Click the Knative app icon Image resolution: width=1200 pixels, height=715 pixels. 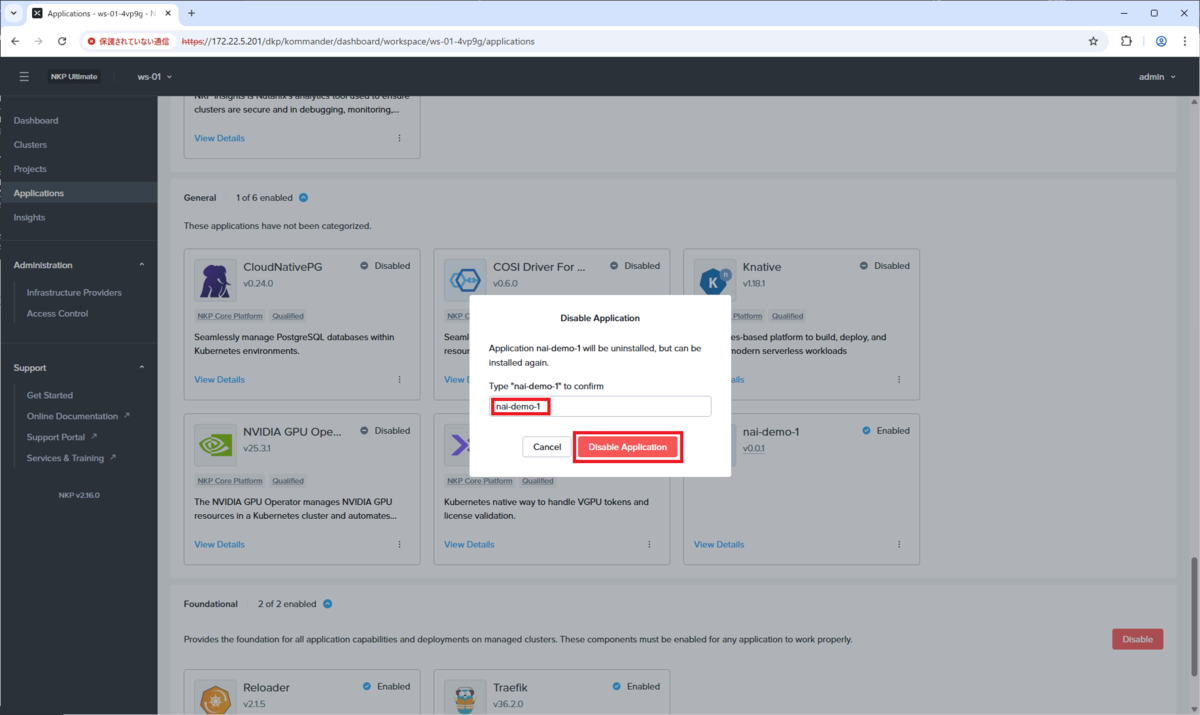click(715, 280)
